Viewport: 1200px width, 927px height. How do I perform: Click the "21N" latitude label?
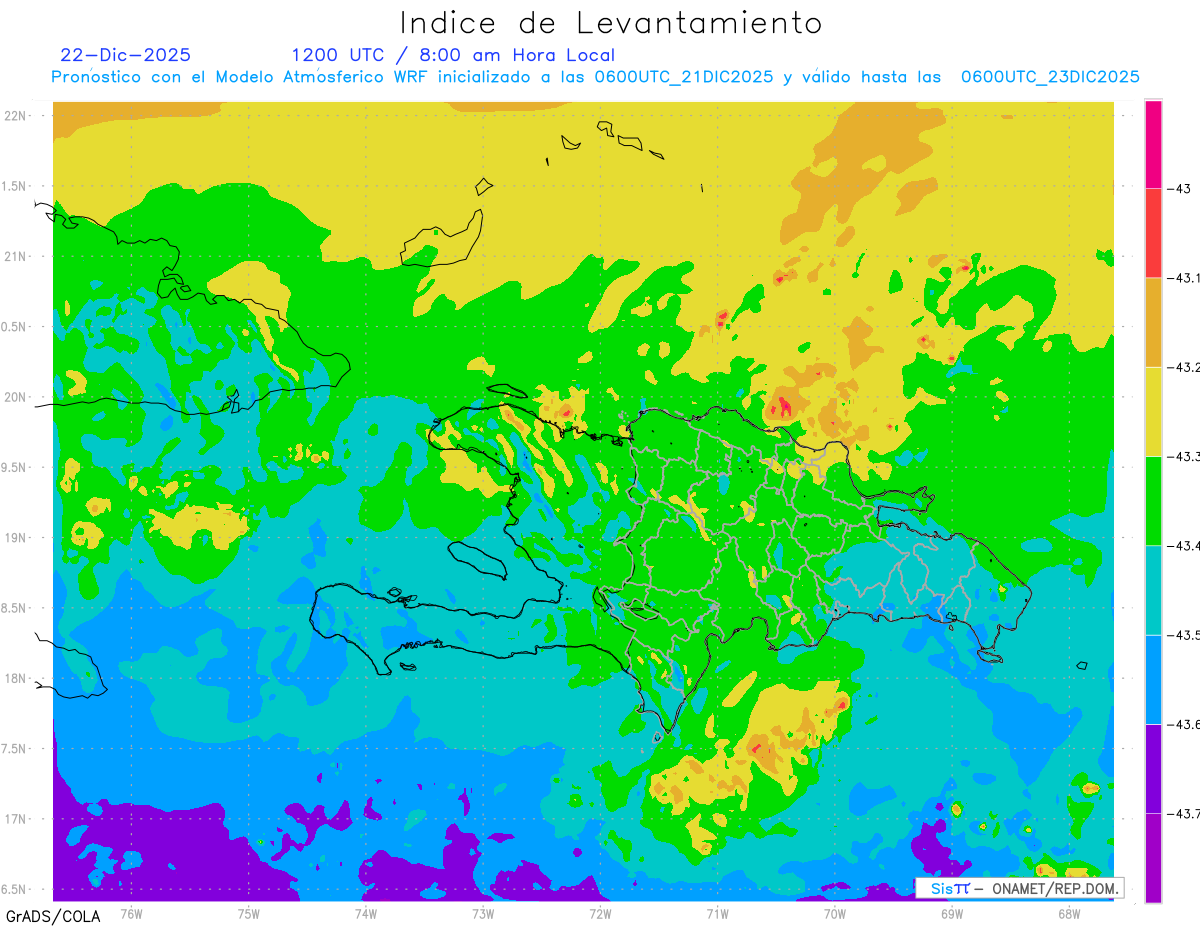tap(17, 256)
